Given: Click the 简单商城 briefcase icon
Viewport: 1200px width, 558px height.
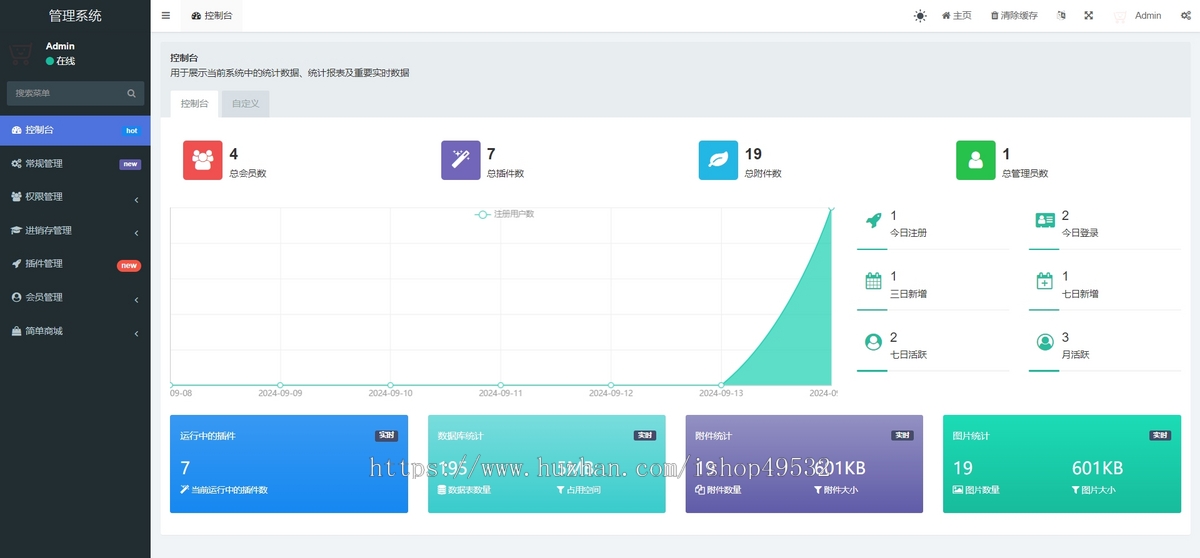Looking at the screenshot, I should tap(16, 331).
